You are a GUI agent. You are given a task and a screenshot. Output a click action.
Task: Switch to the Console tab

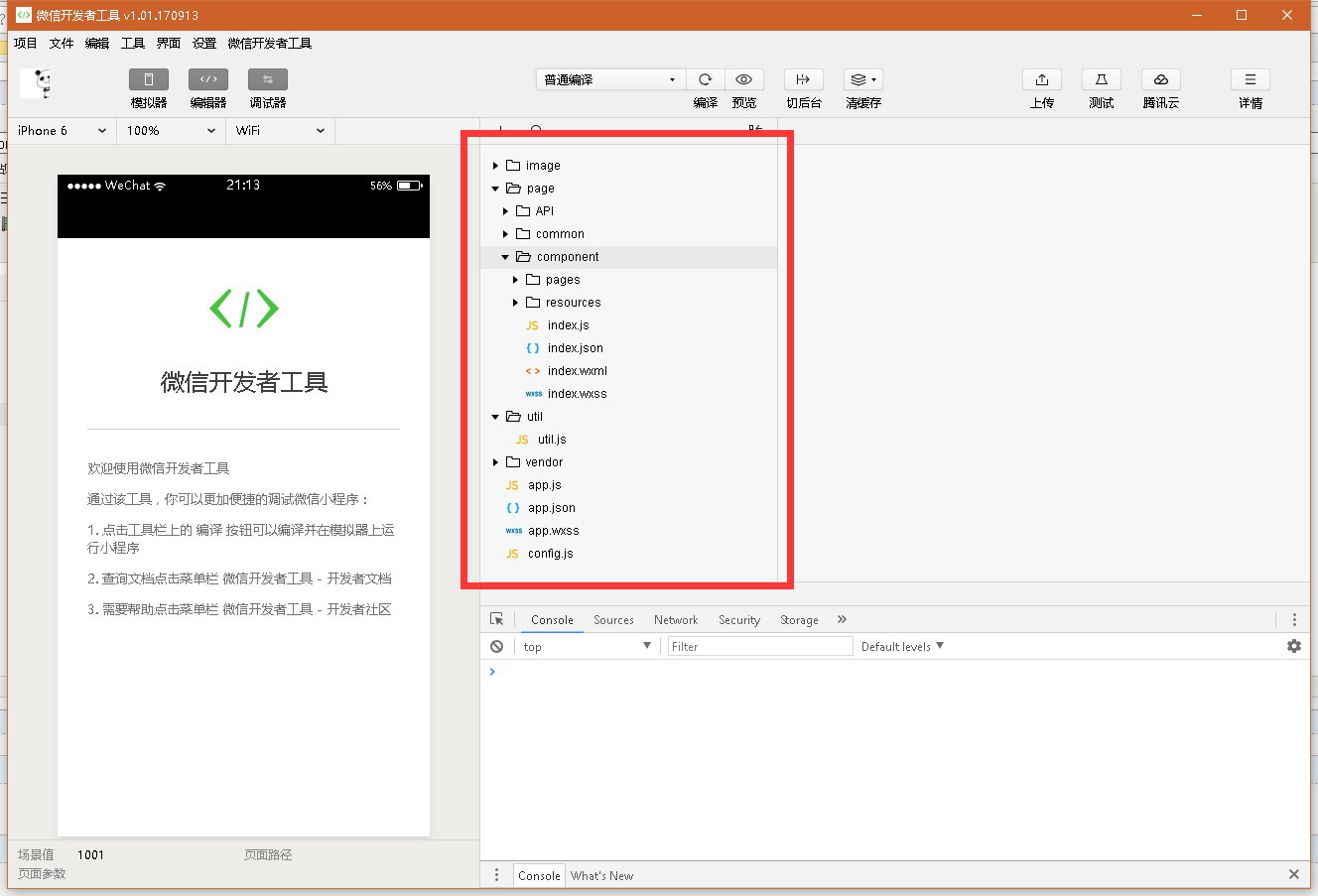click(x=552, y=620)
